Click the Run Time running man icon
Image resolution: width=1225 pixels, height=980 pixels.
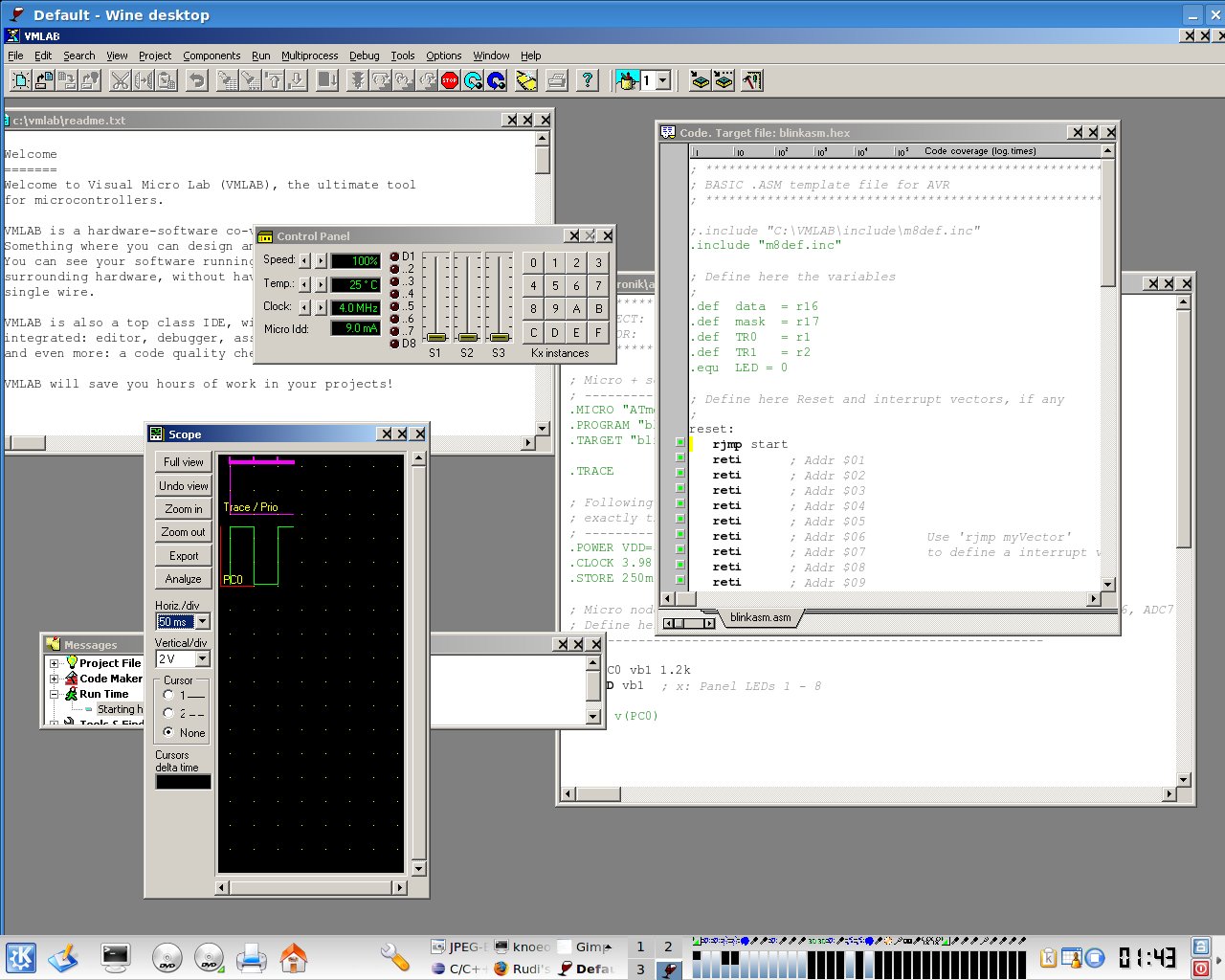pos(71,694)
